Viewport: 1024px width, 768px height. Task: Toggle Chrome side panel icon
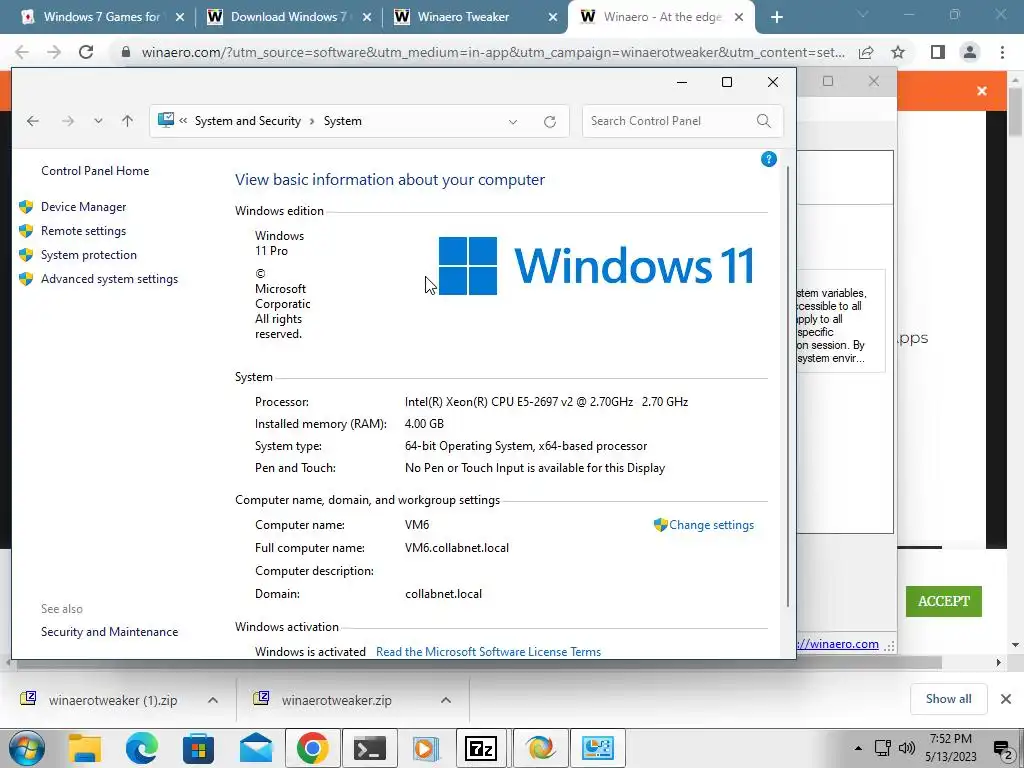coord(938,52)
